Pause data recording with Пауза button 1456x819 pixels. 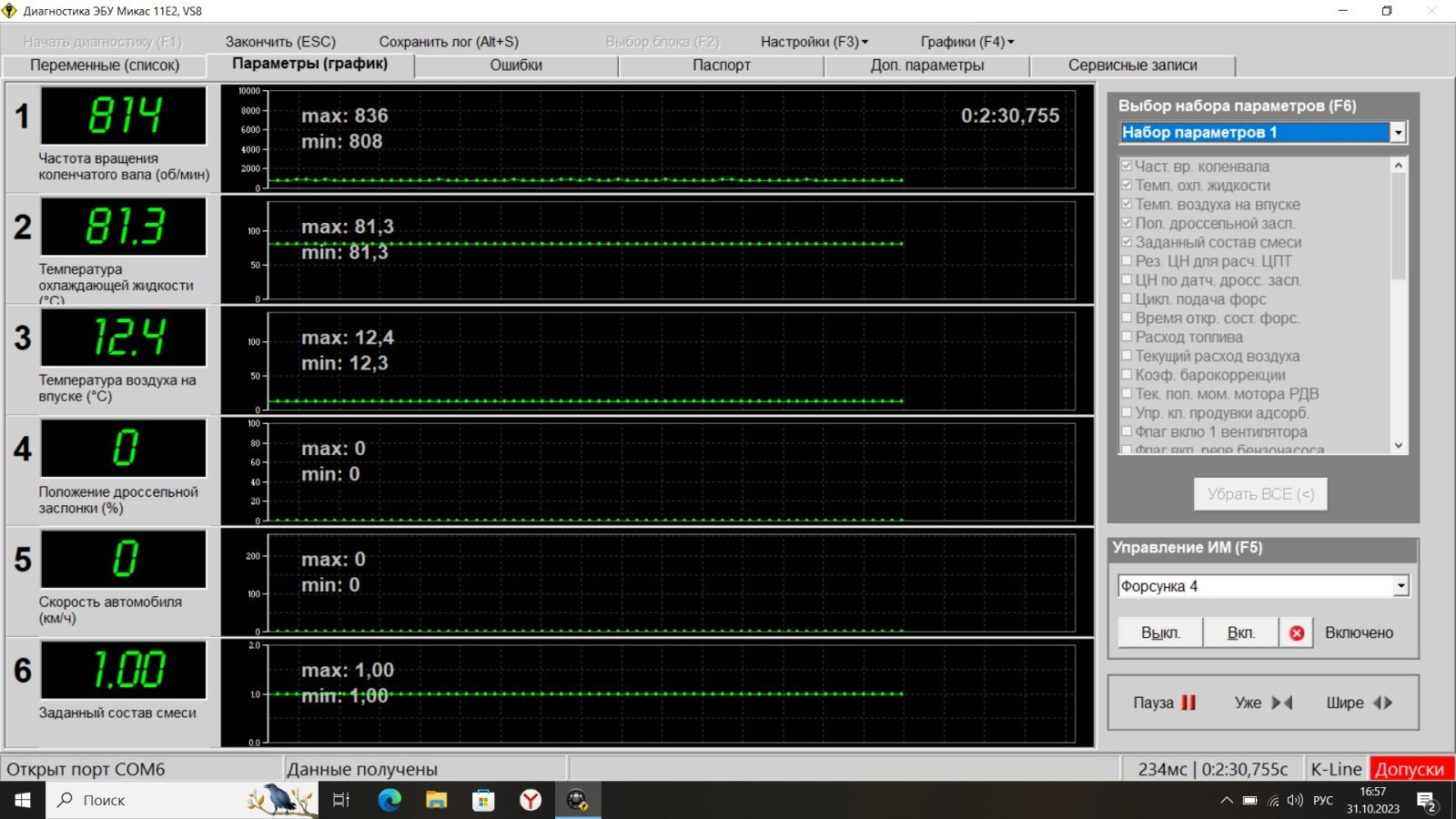click(1164, 703)
